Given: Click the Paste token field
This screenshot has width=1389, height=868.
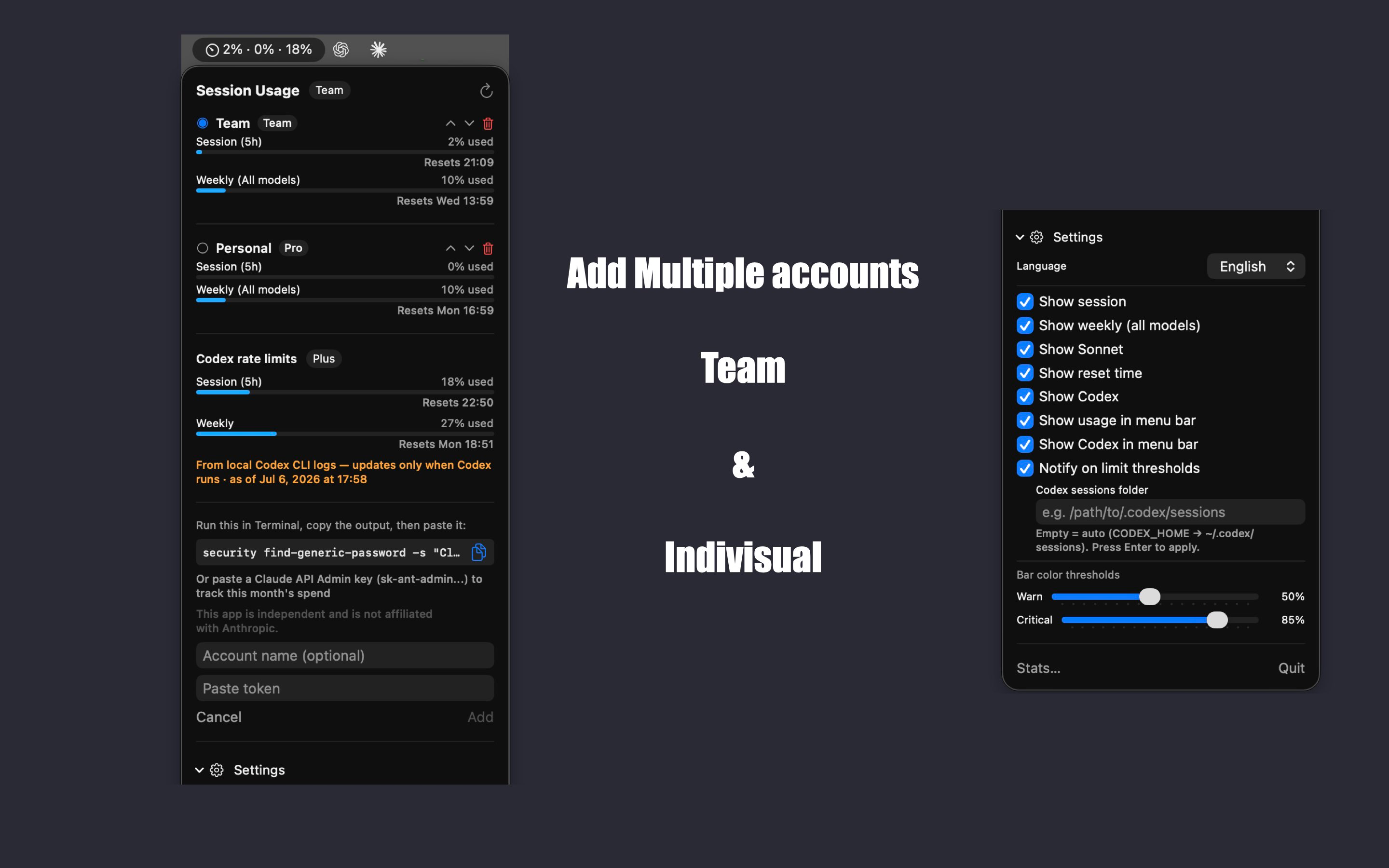Looking at the screenshot, I should click(x=345, y=688).
